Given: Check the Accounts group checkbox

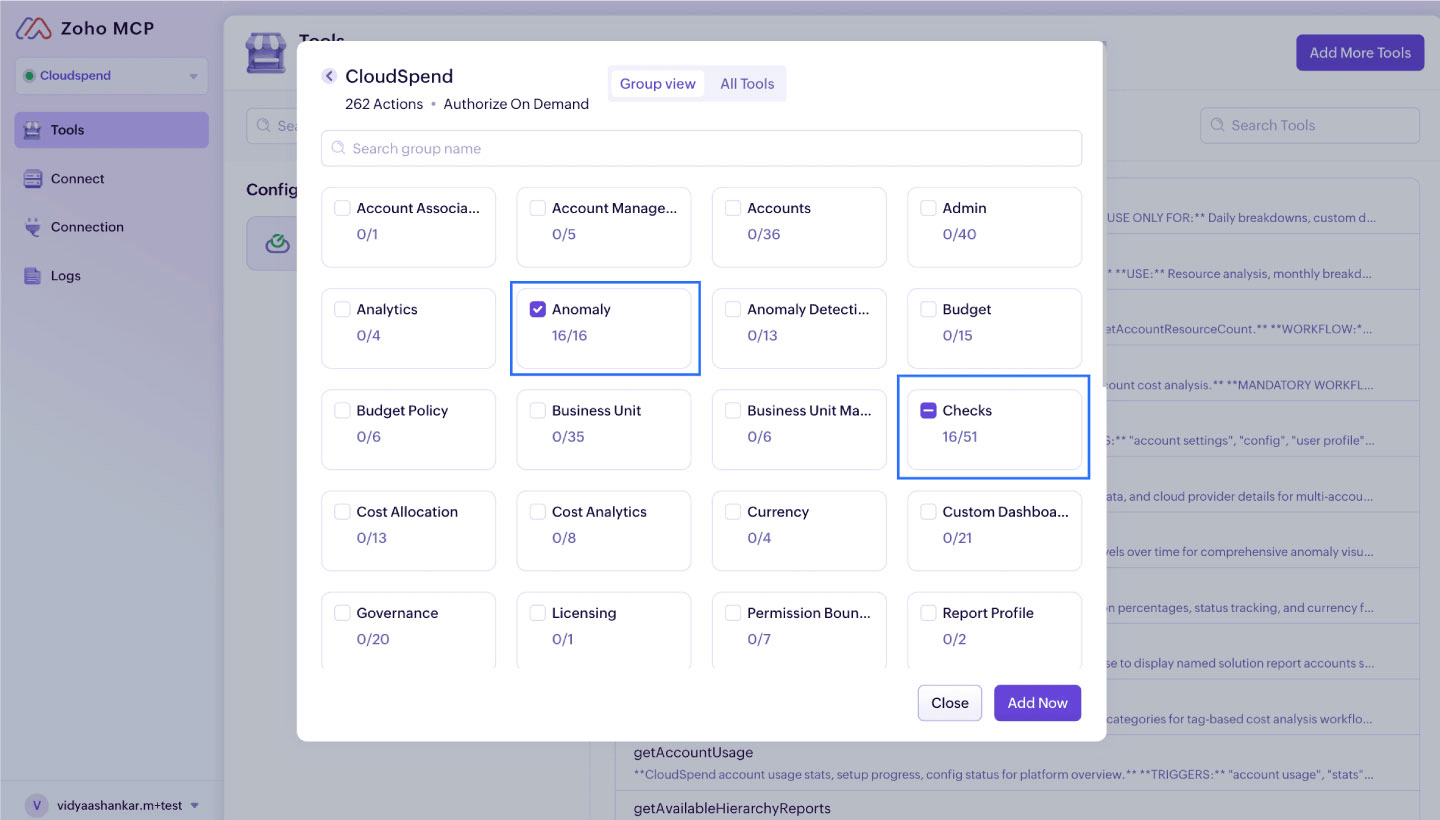Looking at the screenshot, I should [x=733, y=208].
